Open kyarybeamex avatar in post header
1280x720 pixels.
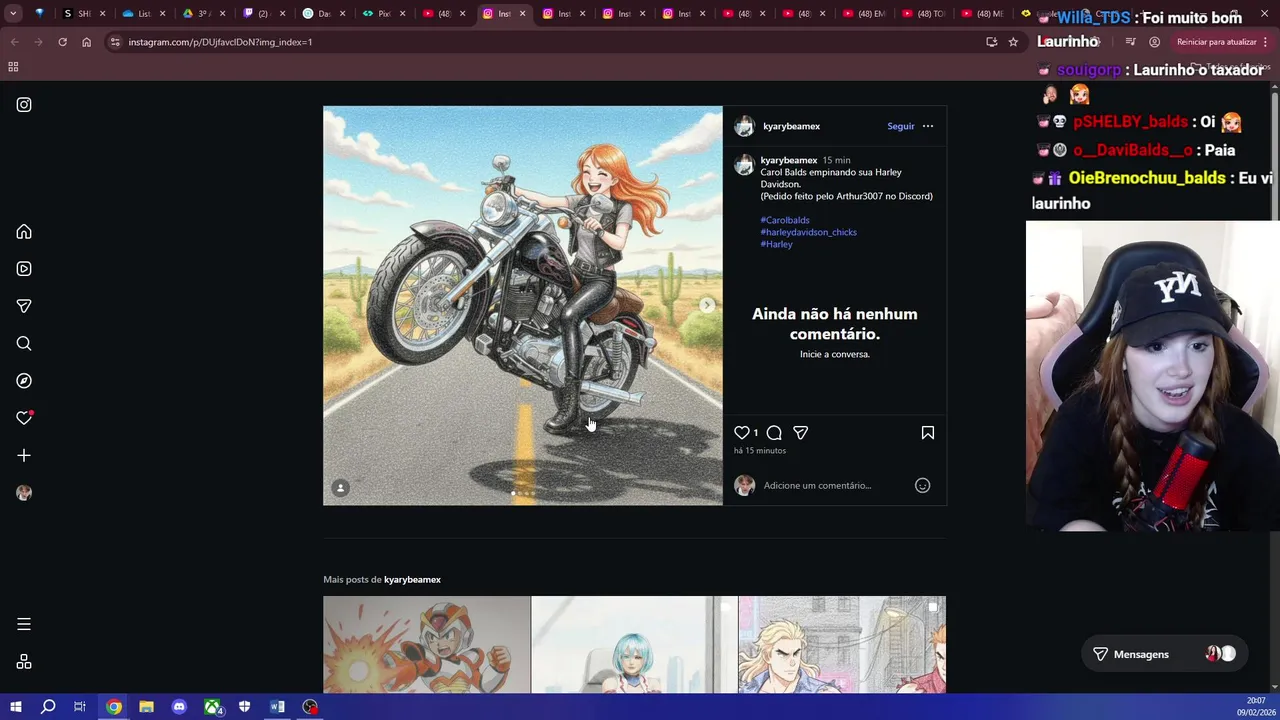tap(744, 126)
